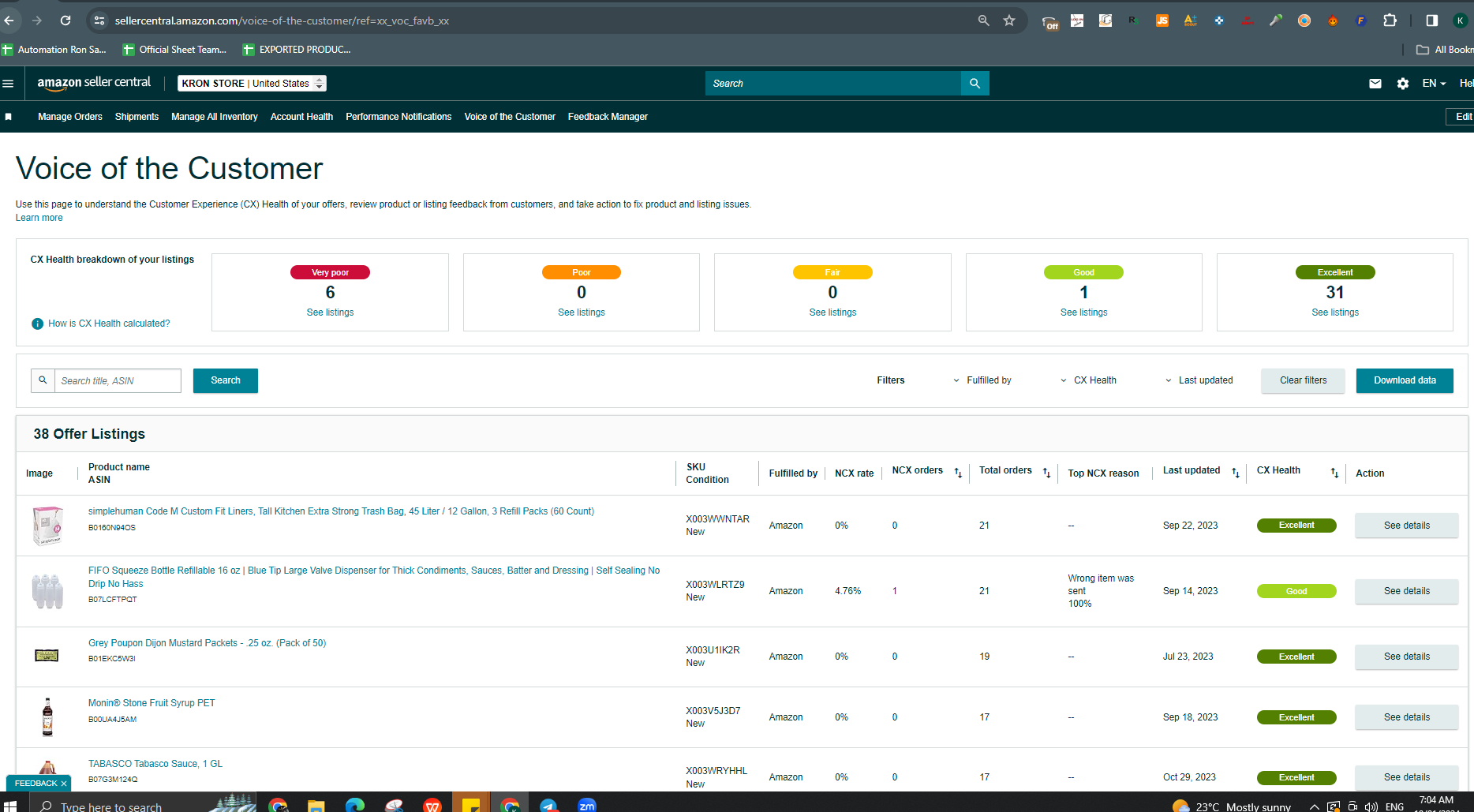This screenshot has width=1474, height=812.
Task: Open Performance Notifications
Action: coord(398,117)
